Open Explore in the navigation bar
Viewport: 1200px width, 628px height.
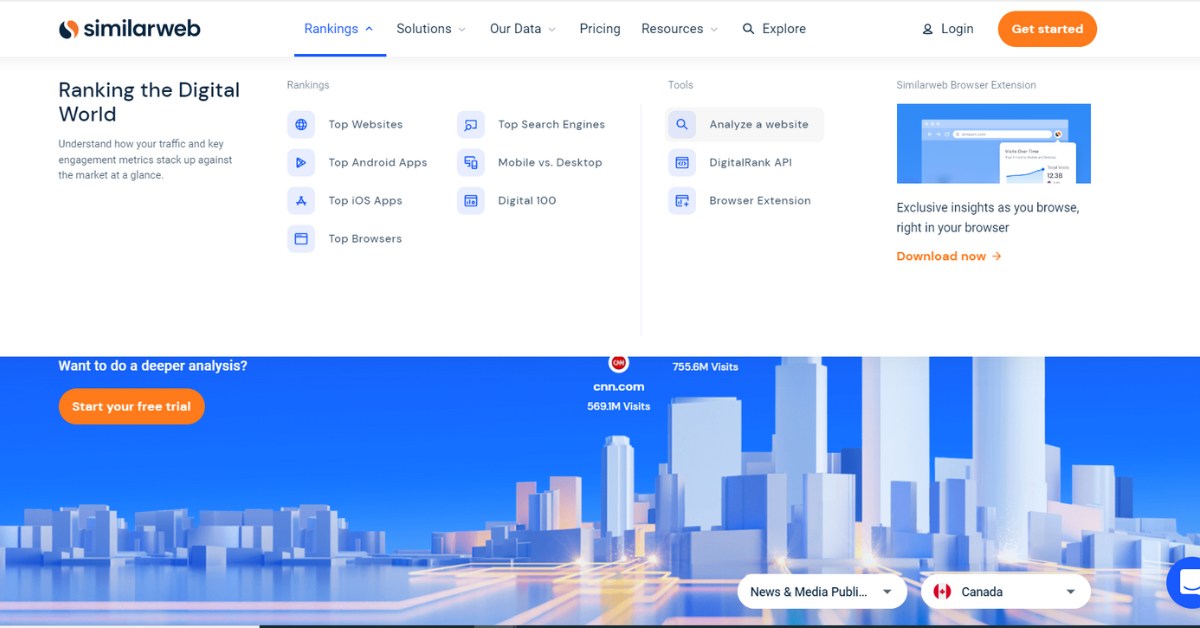click(774, 29)
